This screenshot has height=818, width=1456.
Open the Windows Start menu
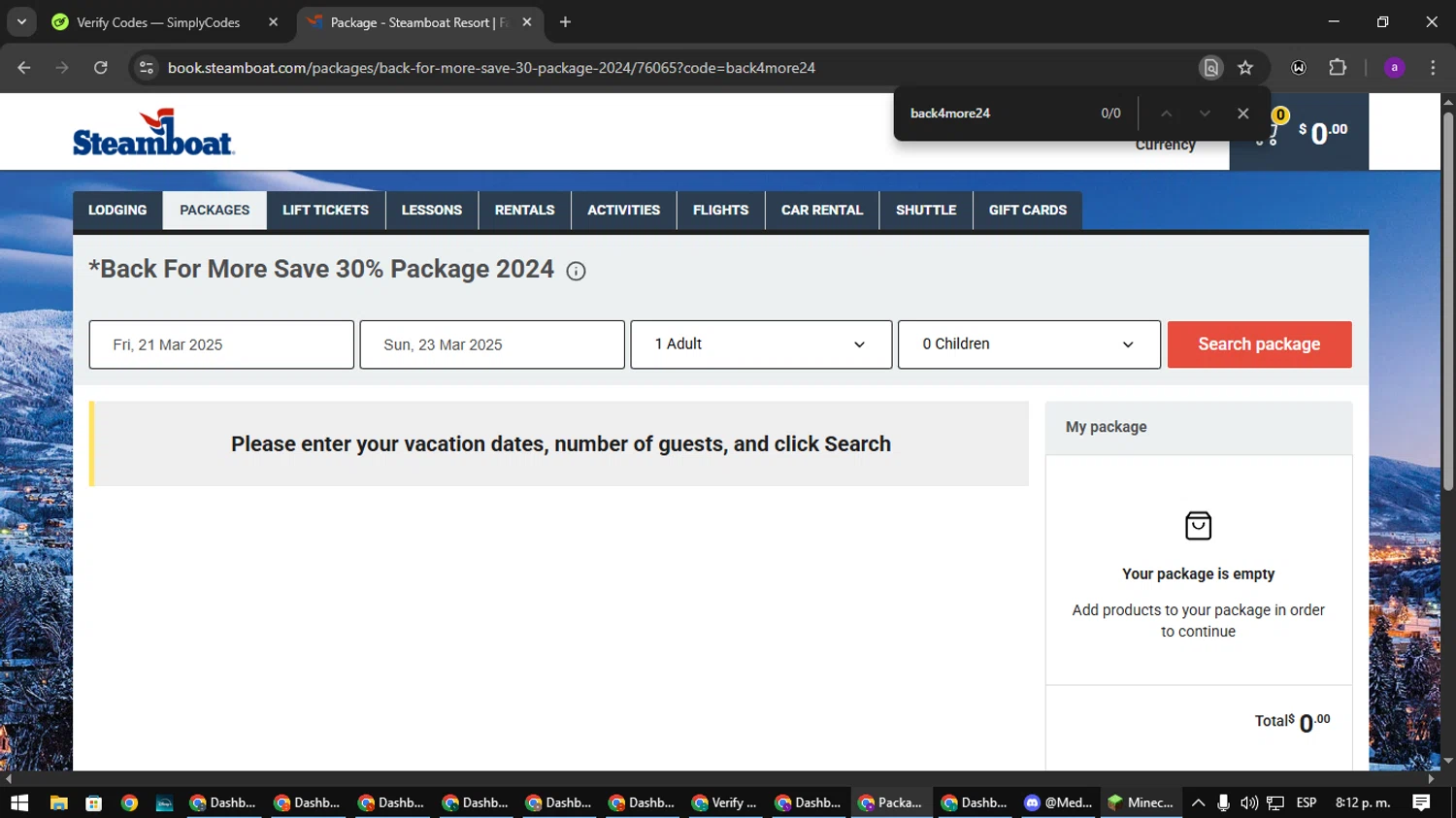coord(19,802)
